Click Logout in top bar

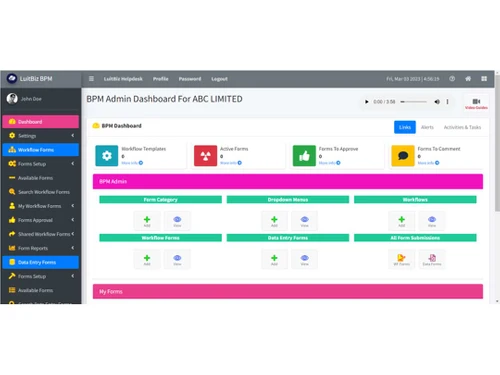pos(219,79)
